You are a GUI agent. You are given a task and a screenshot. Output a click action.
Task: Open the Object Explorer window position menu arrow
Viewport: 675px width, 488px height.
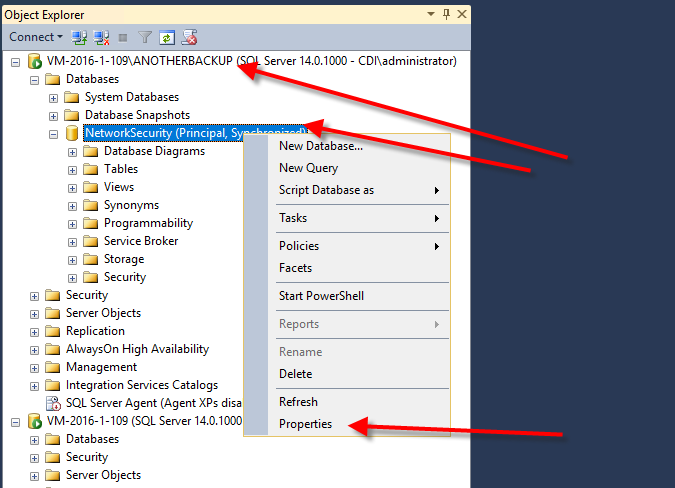pos(431,14)
